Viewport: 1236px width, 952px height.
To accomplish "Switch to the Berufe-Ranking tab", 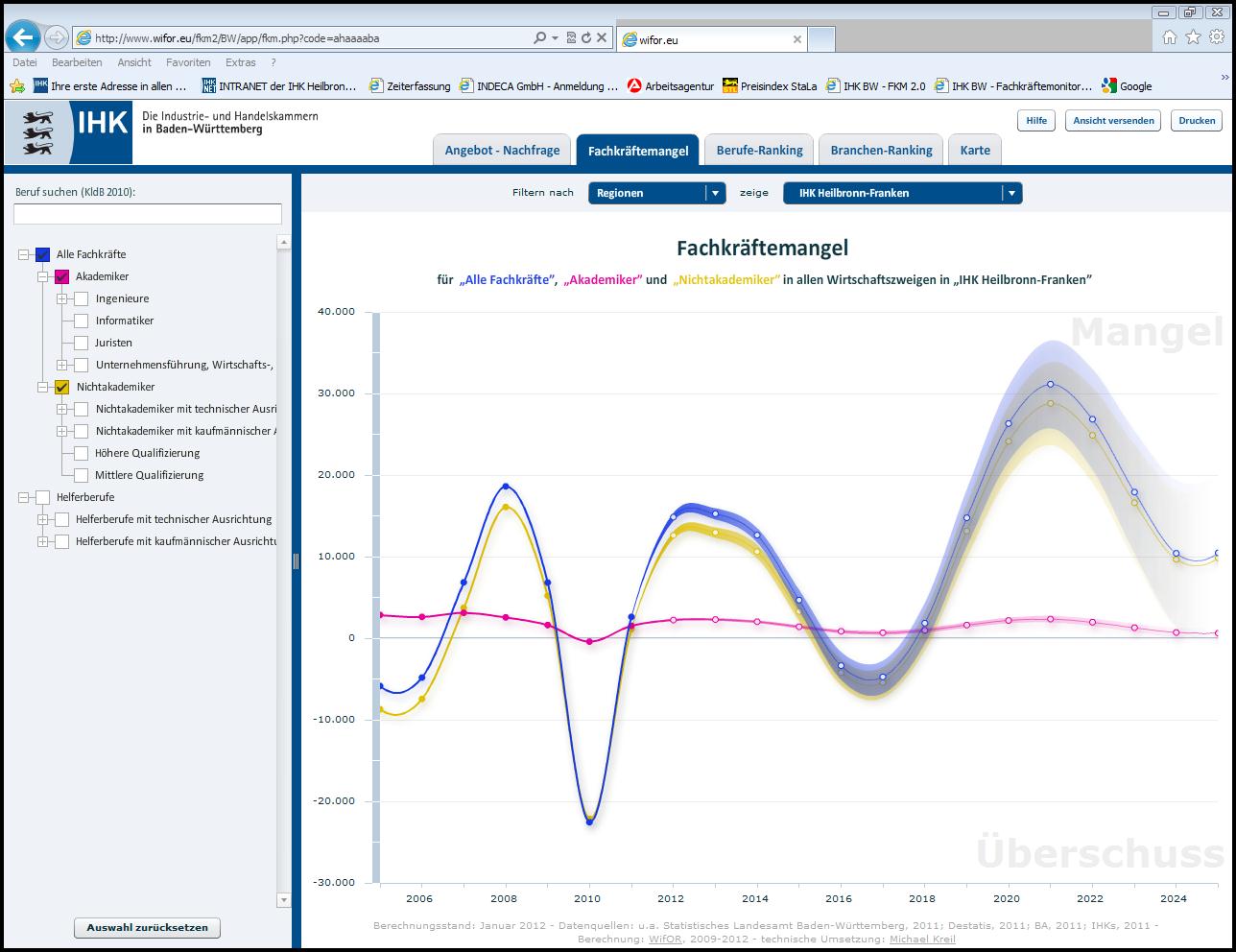I will coord(759,151).
